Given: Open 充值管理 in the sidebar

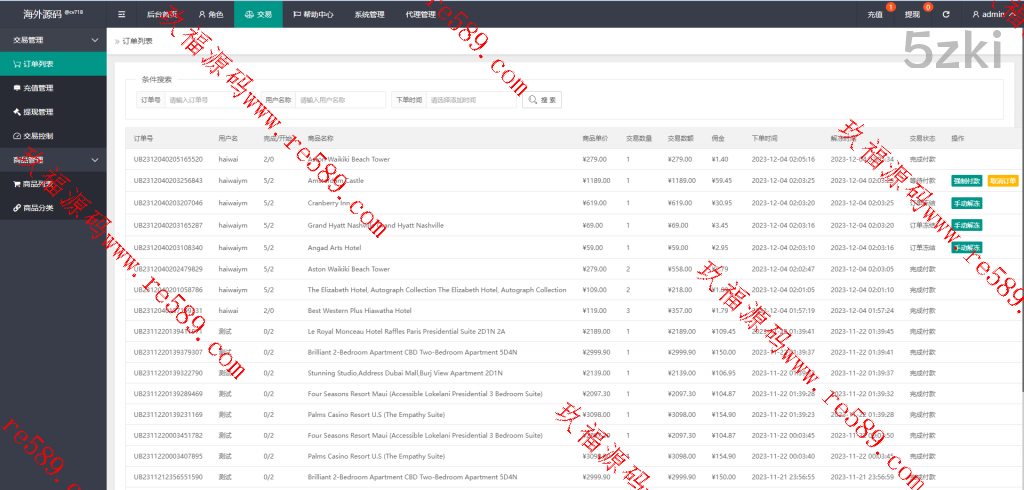Looking at the screenshot, I should pos(38,88).
